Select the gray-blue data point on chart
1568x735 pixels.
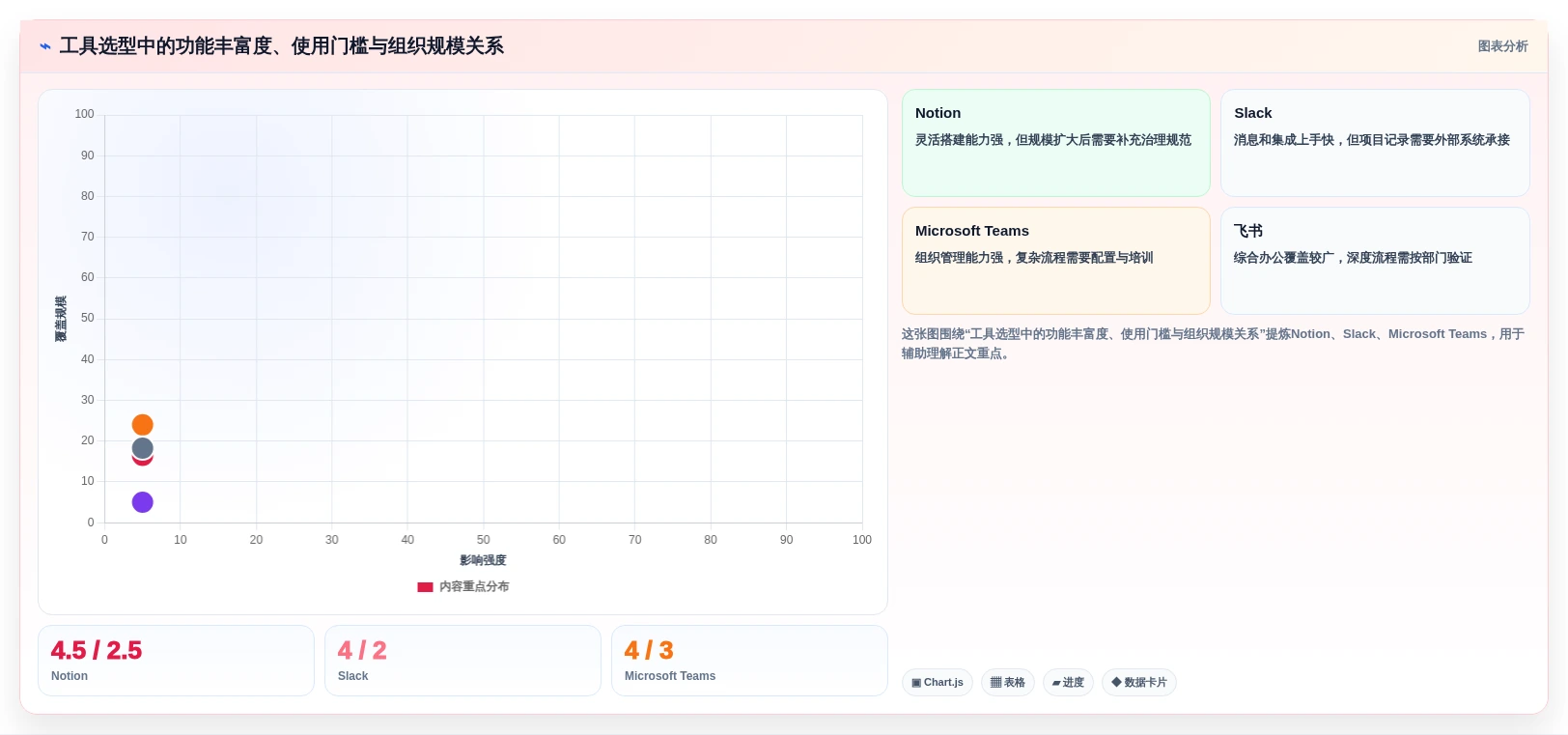click(142, 448)
